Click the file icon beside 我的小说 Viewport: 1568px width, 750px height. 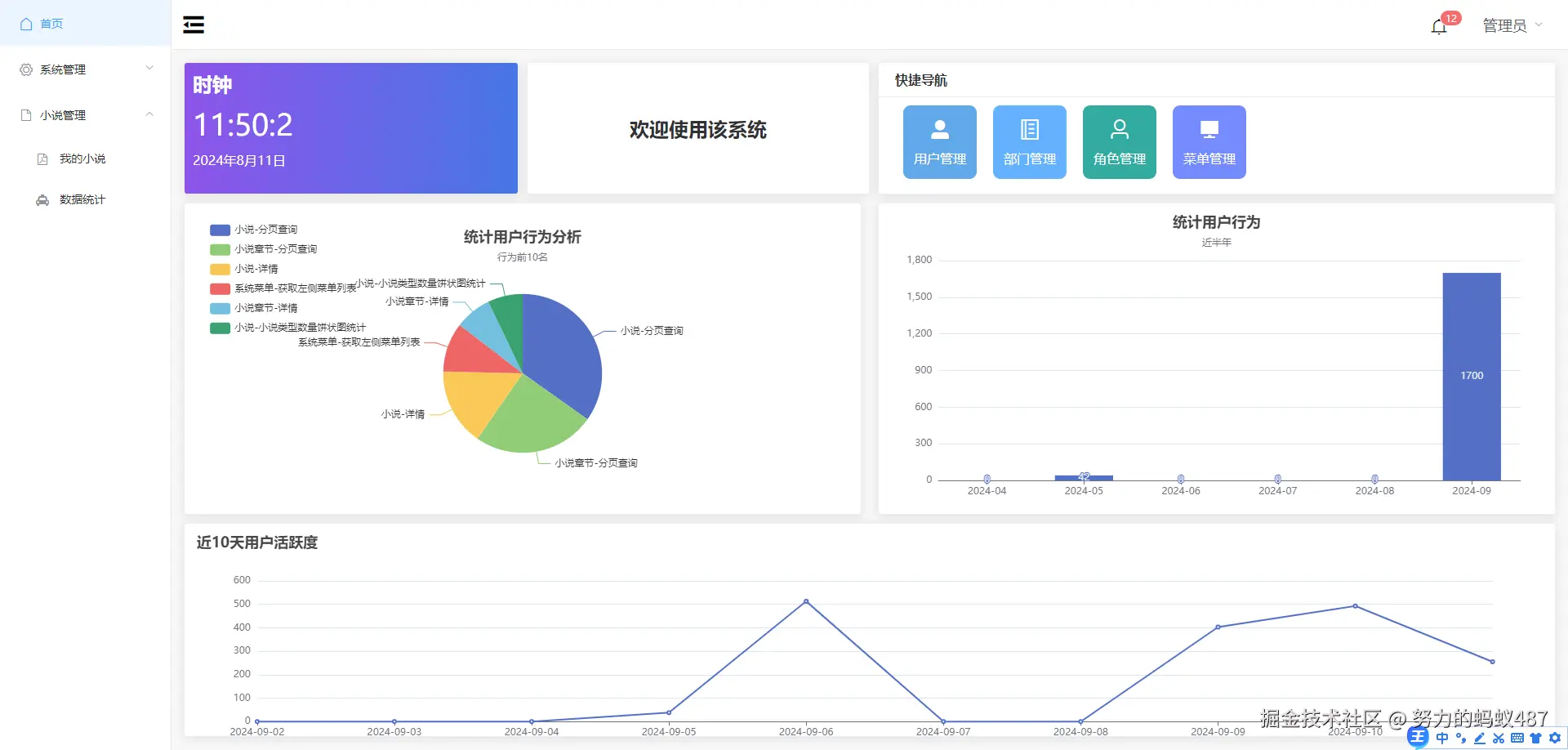pyautogui.click(x=42, y=159)
